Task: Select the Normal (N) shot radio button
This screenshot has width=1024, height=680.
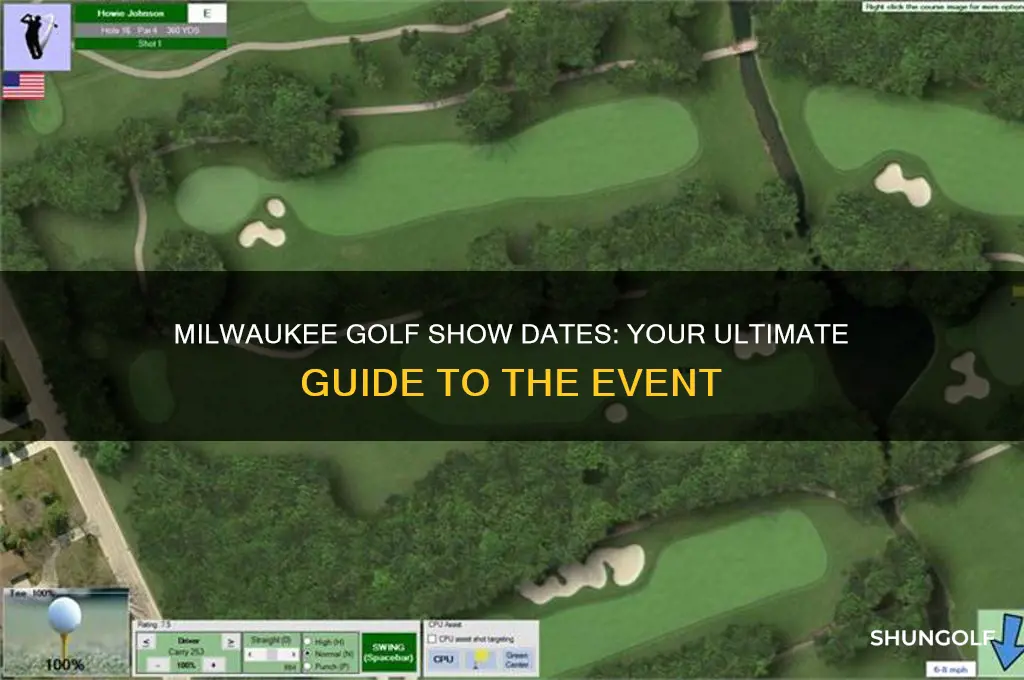Action: (308, 653)
